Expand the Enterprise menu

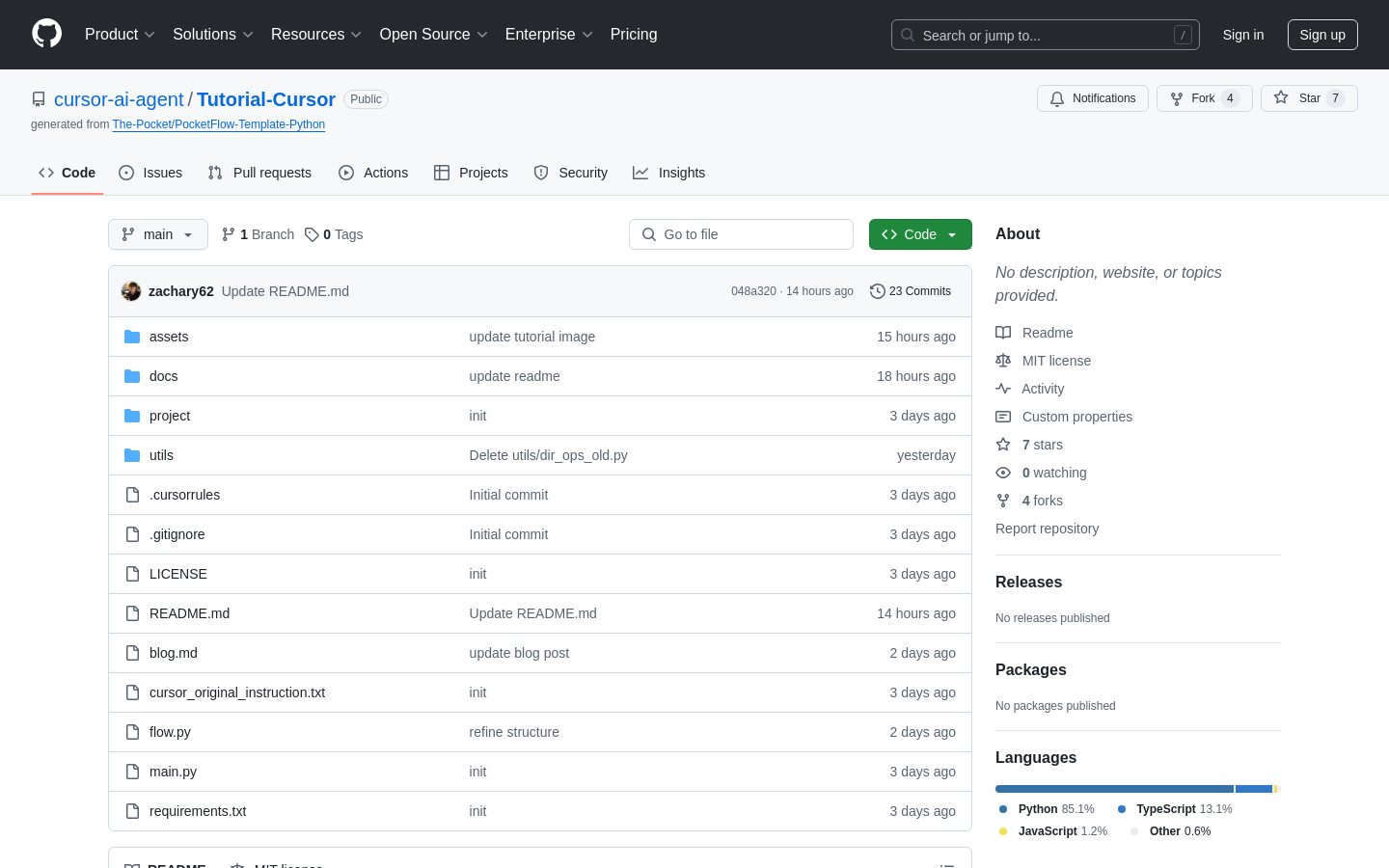point(549,34)
